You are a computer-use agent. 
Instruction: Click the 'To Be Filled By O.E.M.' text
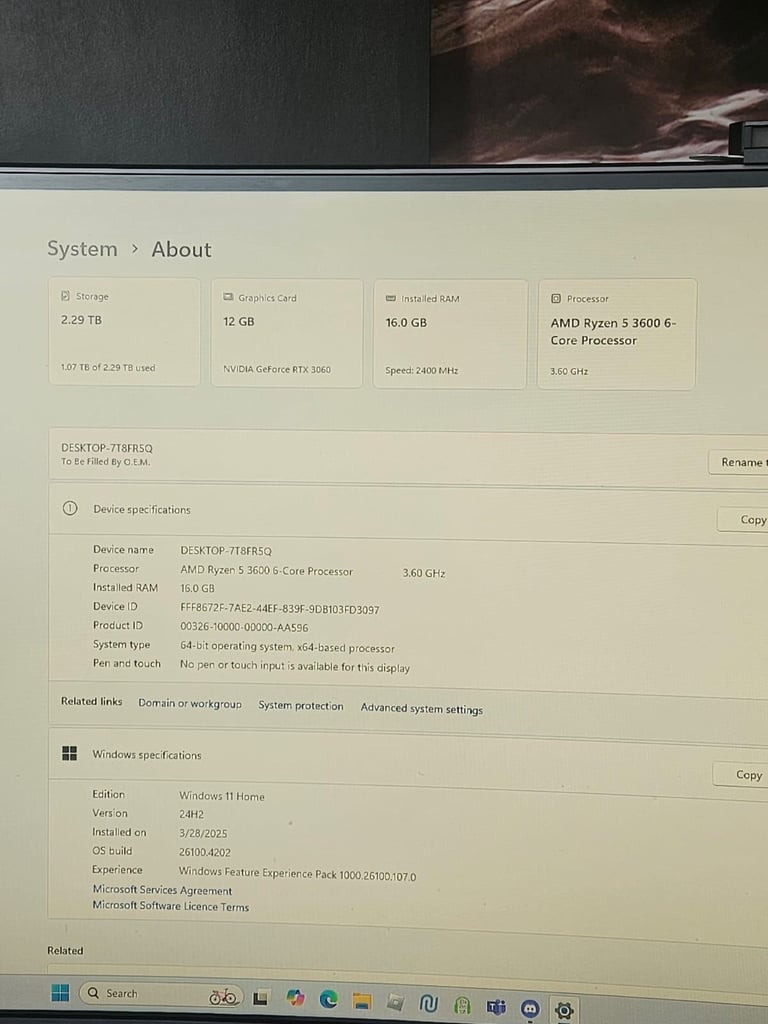106,462
